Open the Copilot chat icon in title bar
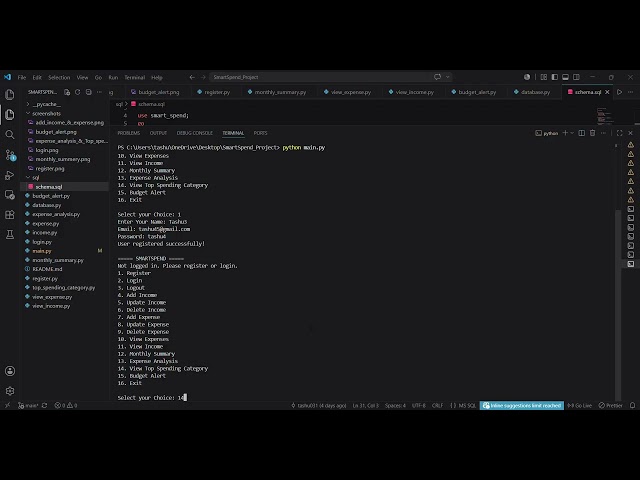Screen dimensions: 640x480 (438, 77)
